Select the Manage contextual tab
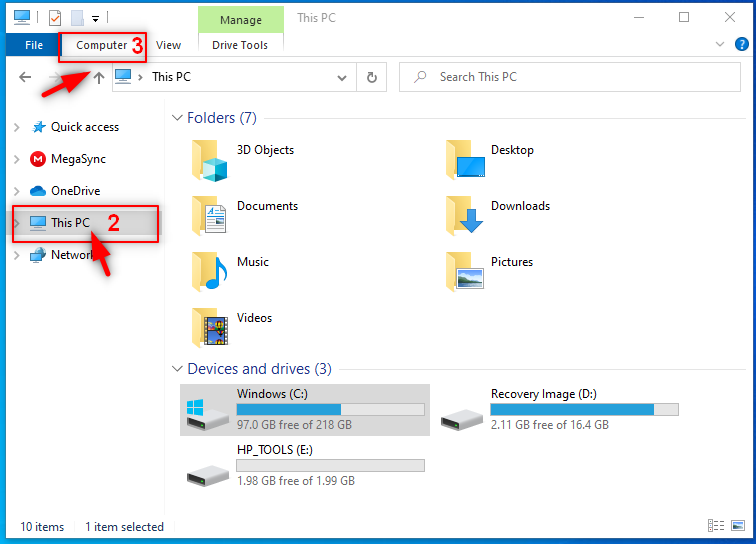Screen dimensions: 756x544 [241, 20]
